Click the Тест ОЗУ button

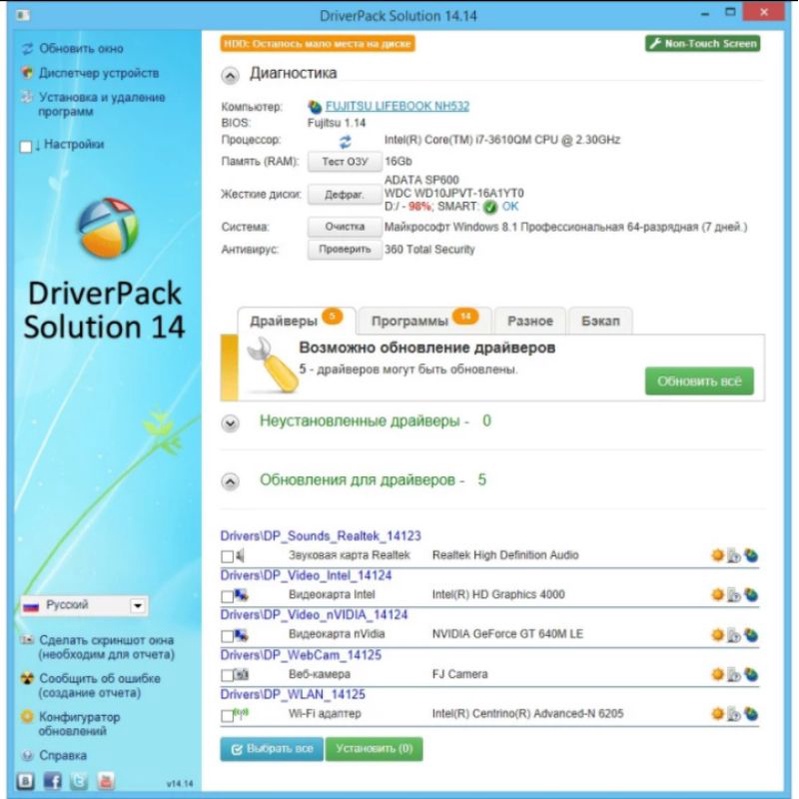pos(344,162)
